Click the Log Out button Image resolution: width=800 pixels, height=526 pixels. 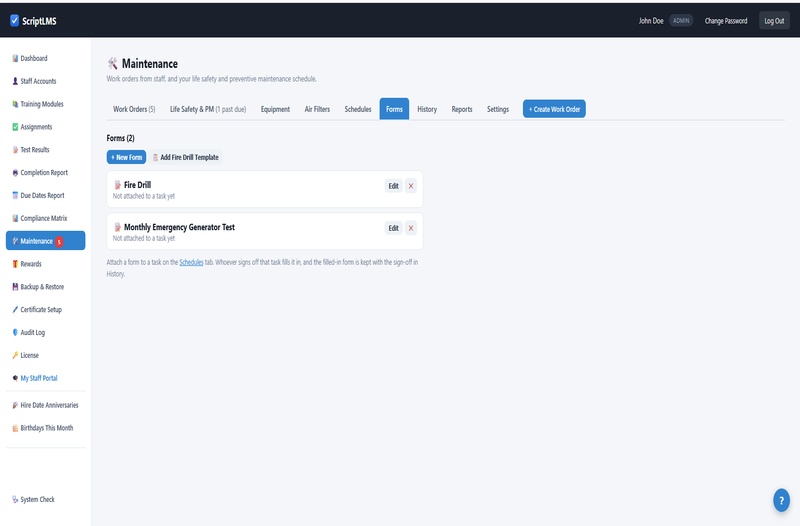pos(774,21)
